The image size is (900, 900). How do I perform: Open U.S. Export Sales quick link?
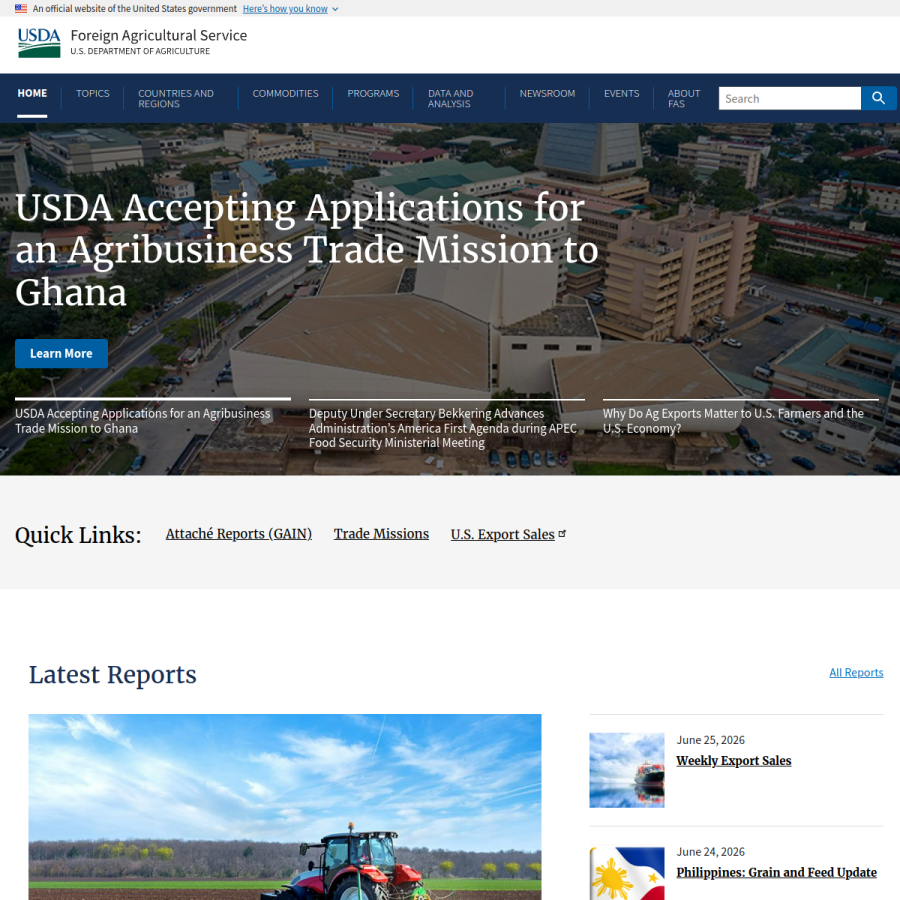click(503, 534)
